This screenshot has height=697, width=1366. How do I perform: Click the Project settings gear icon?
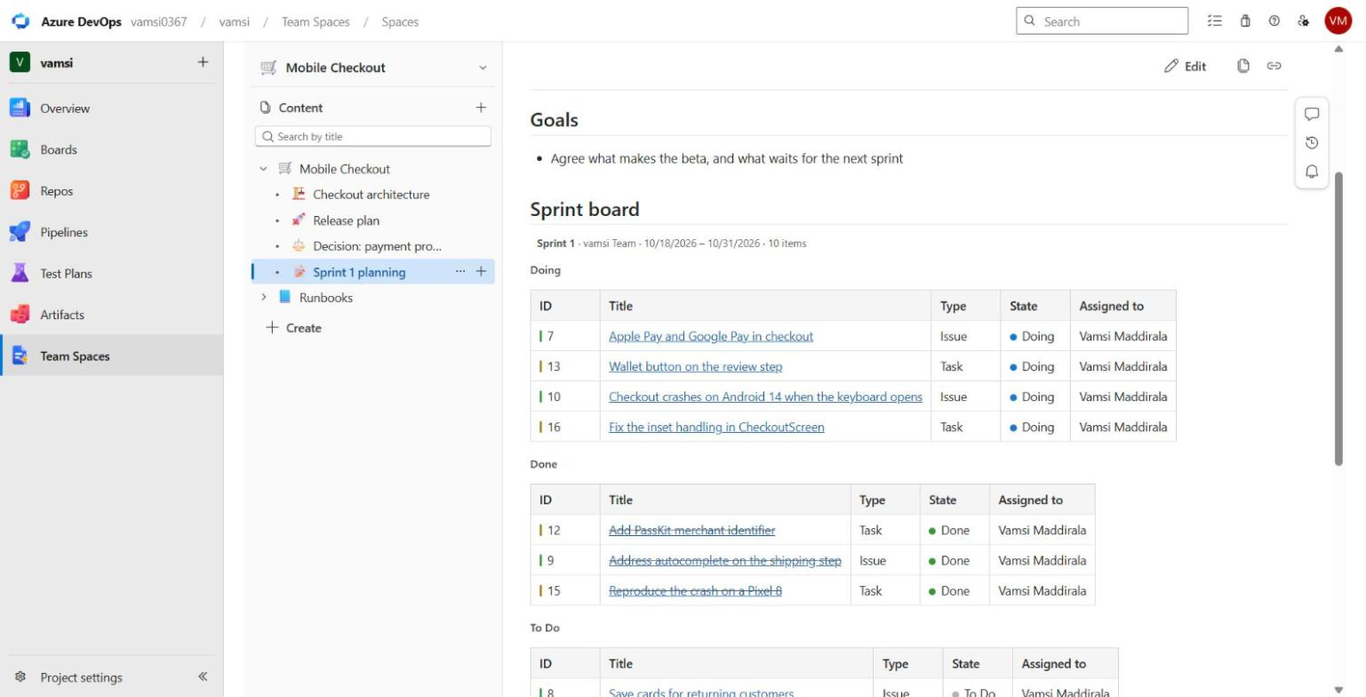[x=20, y=677]
